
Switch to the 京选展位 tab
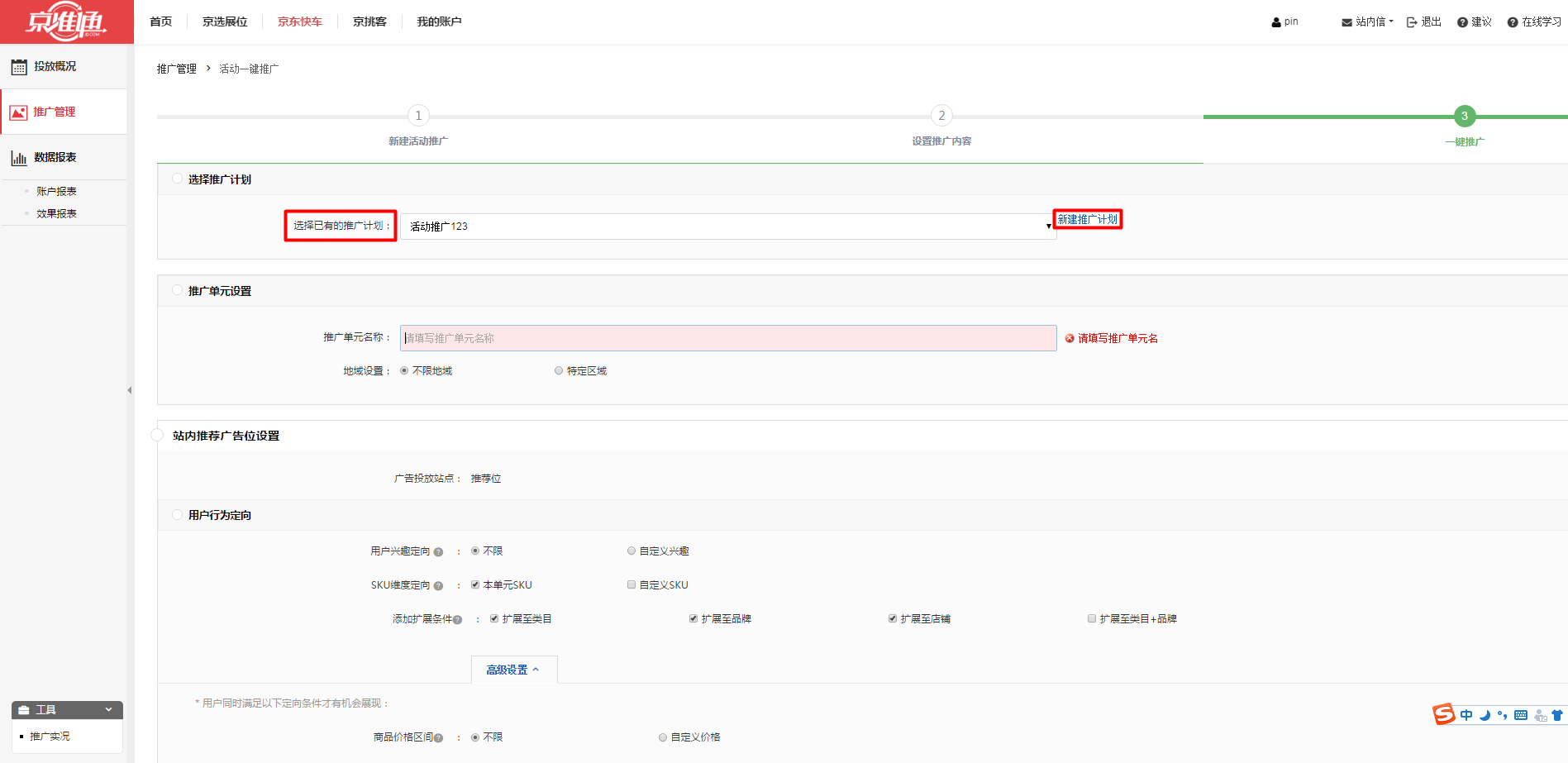click(x=225, y=21)
